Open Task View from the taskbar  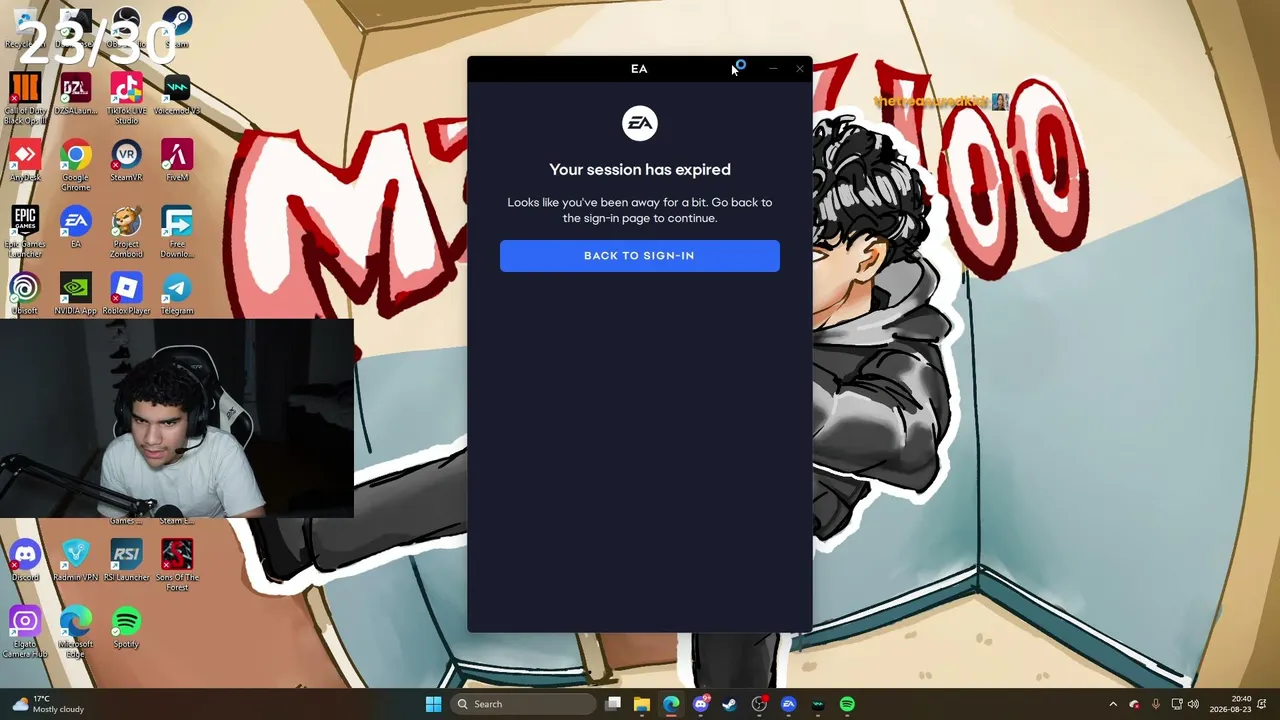613,704
